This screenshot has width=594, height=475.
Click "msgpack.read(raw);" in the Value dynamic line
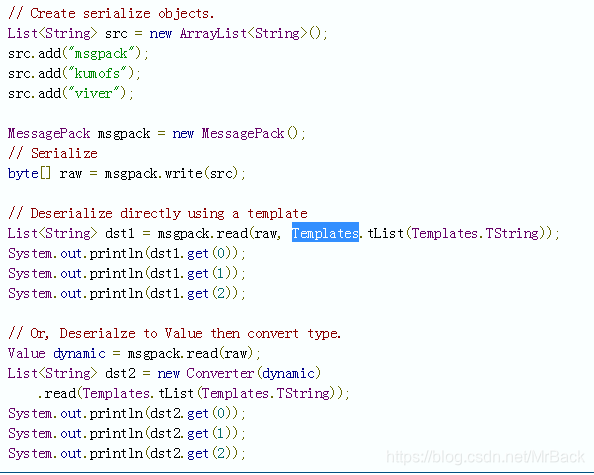[x=194, y=353]
